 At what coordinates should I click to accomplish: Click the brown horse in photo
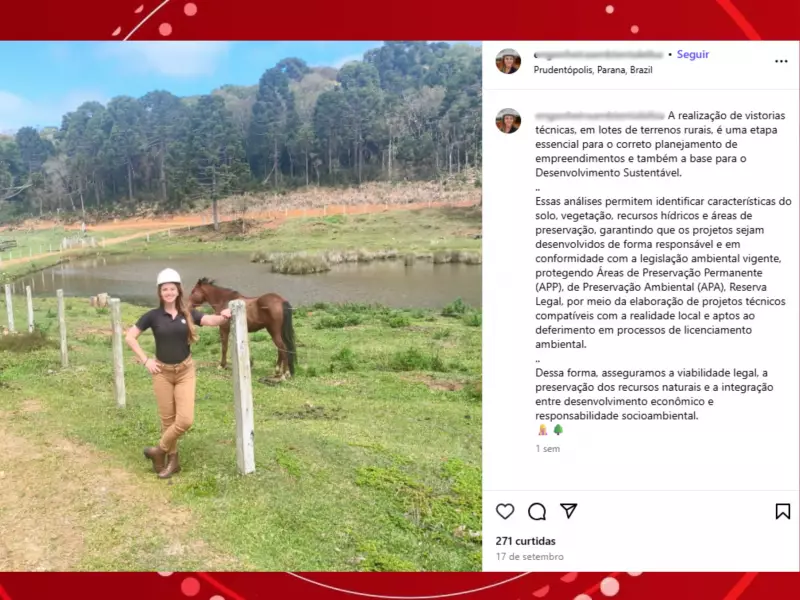click(x=244, y=326)
